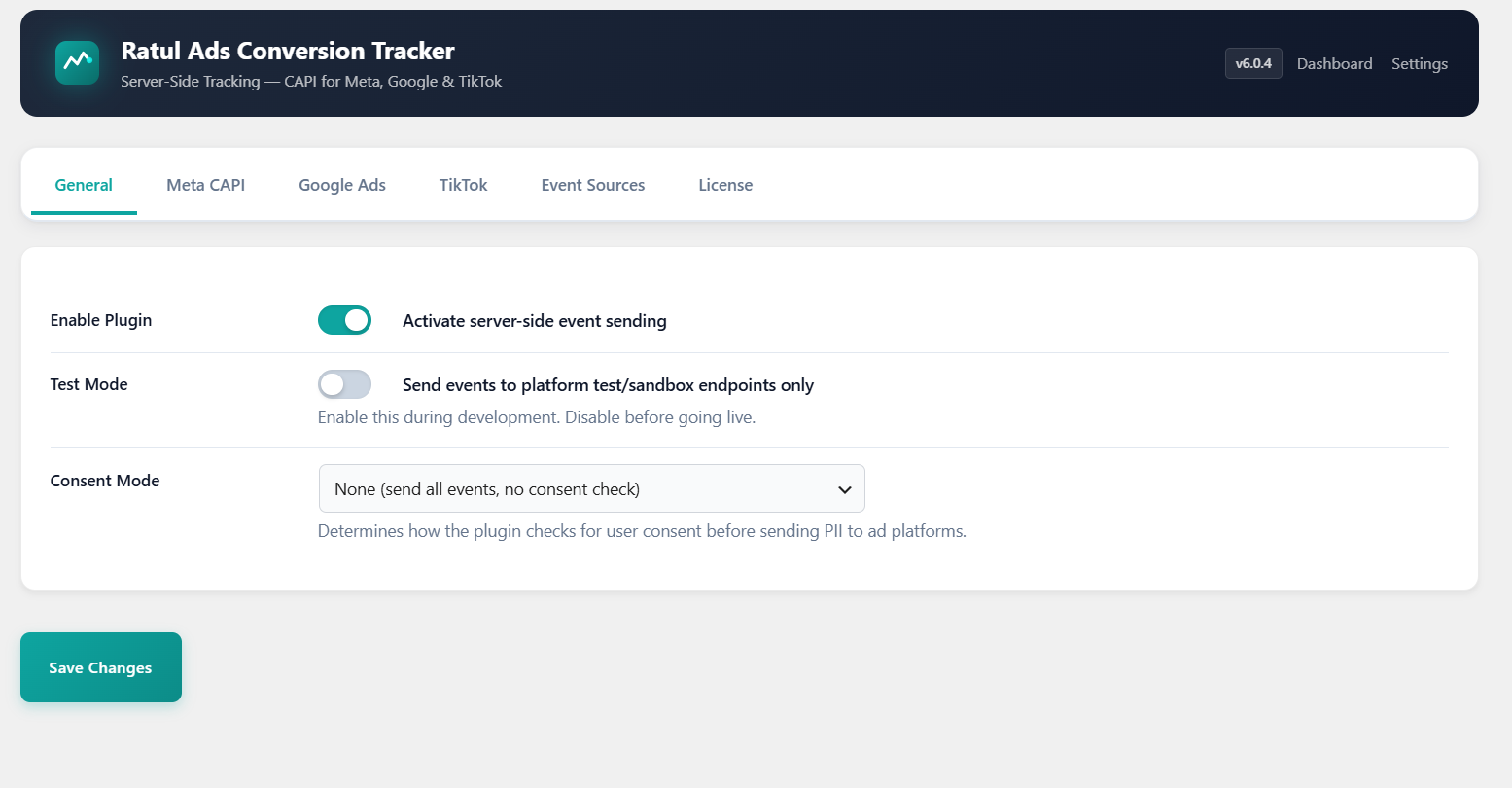The height and width of the screenshot is (788, 1512).
Task: Click 'Enable this during development' help text
Action: 537,417
